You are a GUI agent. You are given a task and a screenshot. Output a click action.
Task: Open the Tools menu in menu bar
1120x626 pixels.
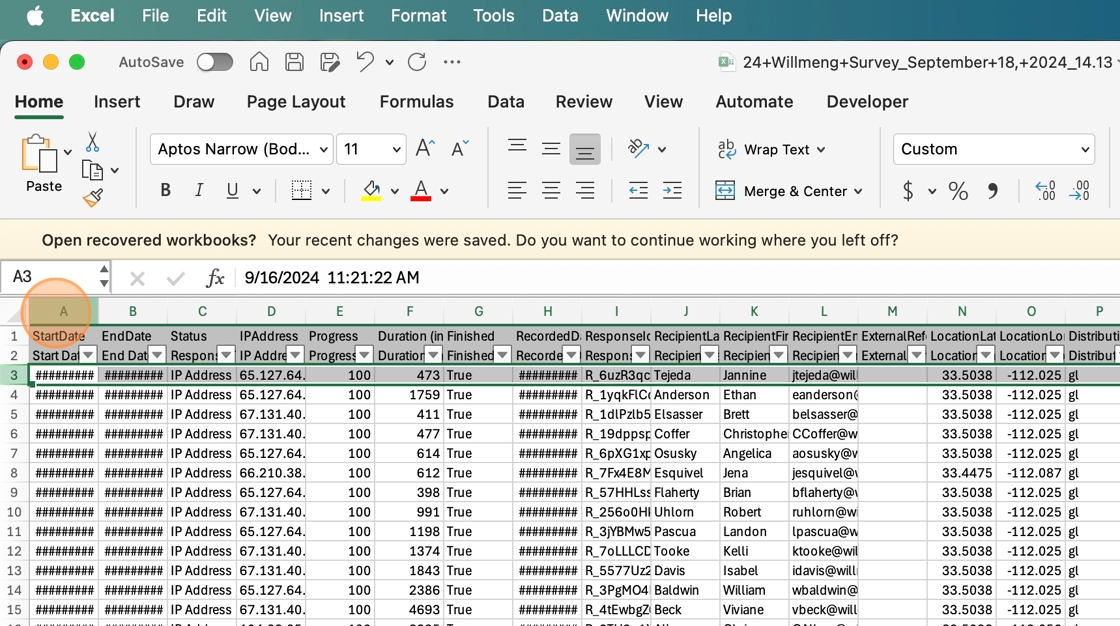(x=493, y=16)
